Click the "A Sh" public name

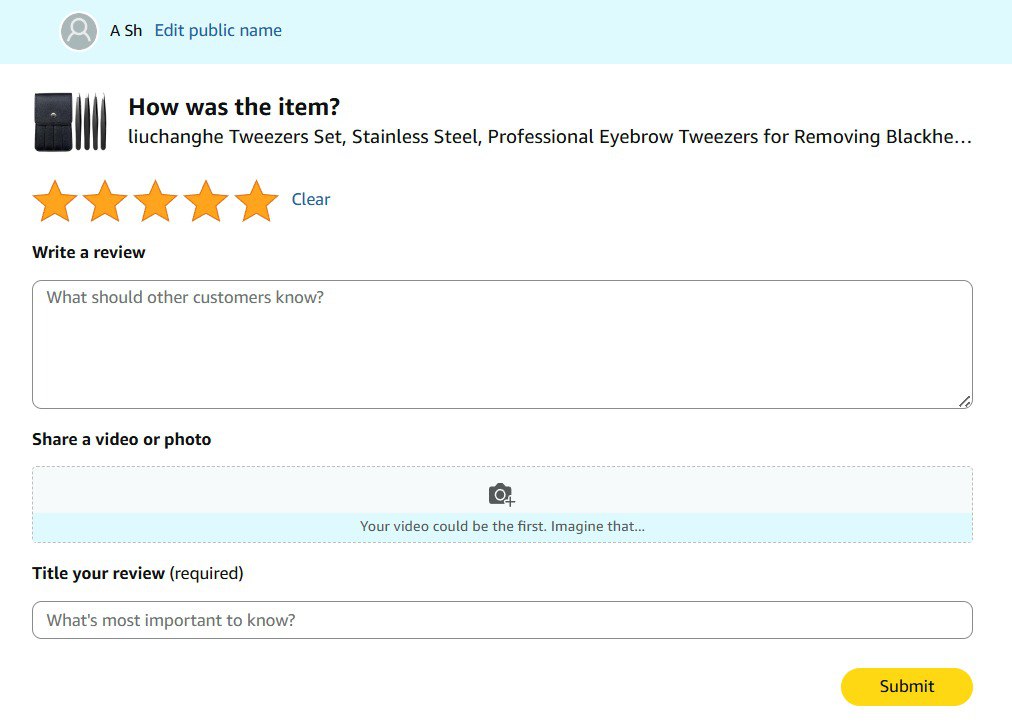[126, 31]
